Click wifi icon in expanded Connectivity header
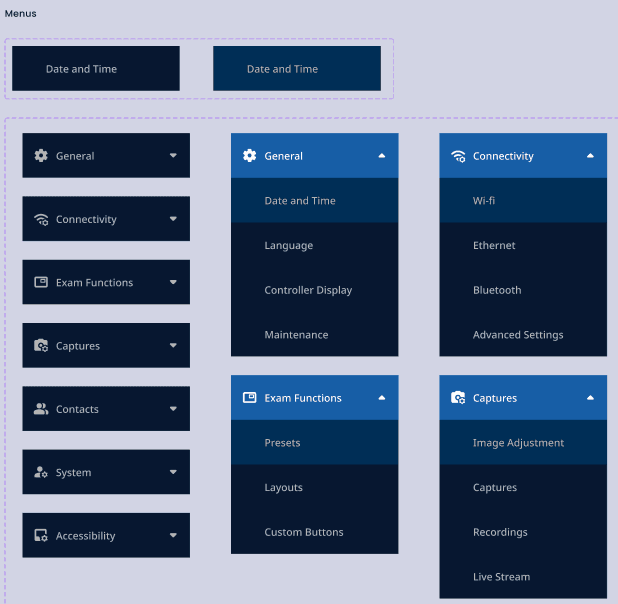This screenshot has width=618, height=604. 458,156
